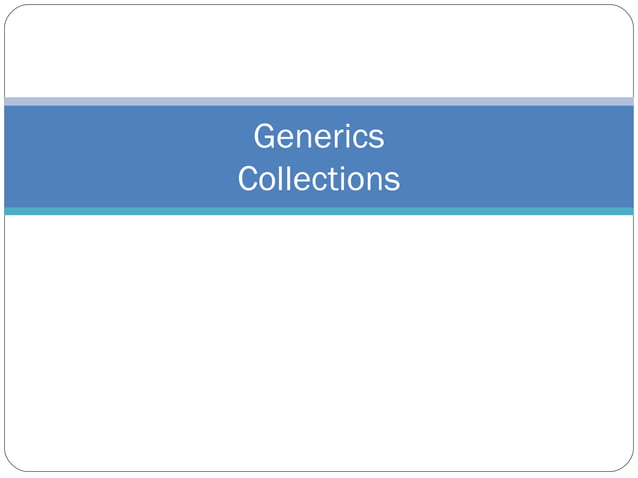Click the word "Generics" in the title
This screenshot has width=638, height=478.
pos(319,137)
